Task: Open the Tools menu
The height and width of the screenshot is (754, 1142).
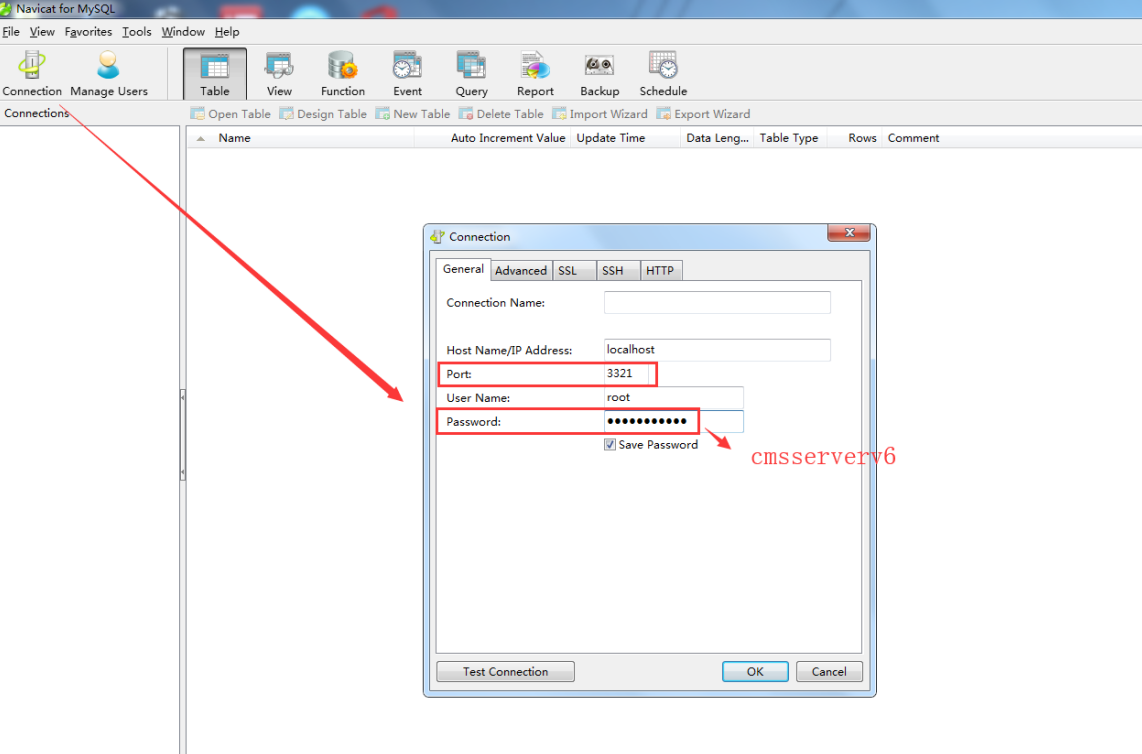Action: (137, 32)
